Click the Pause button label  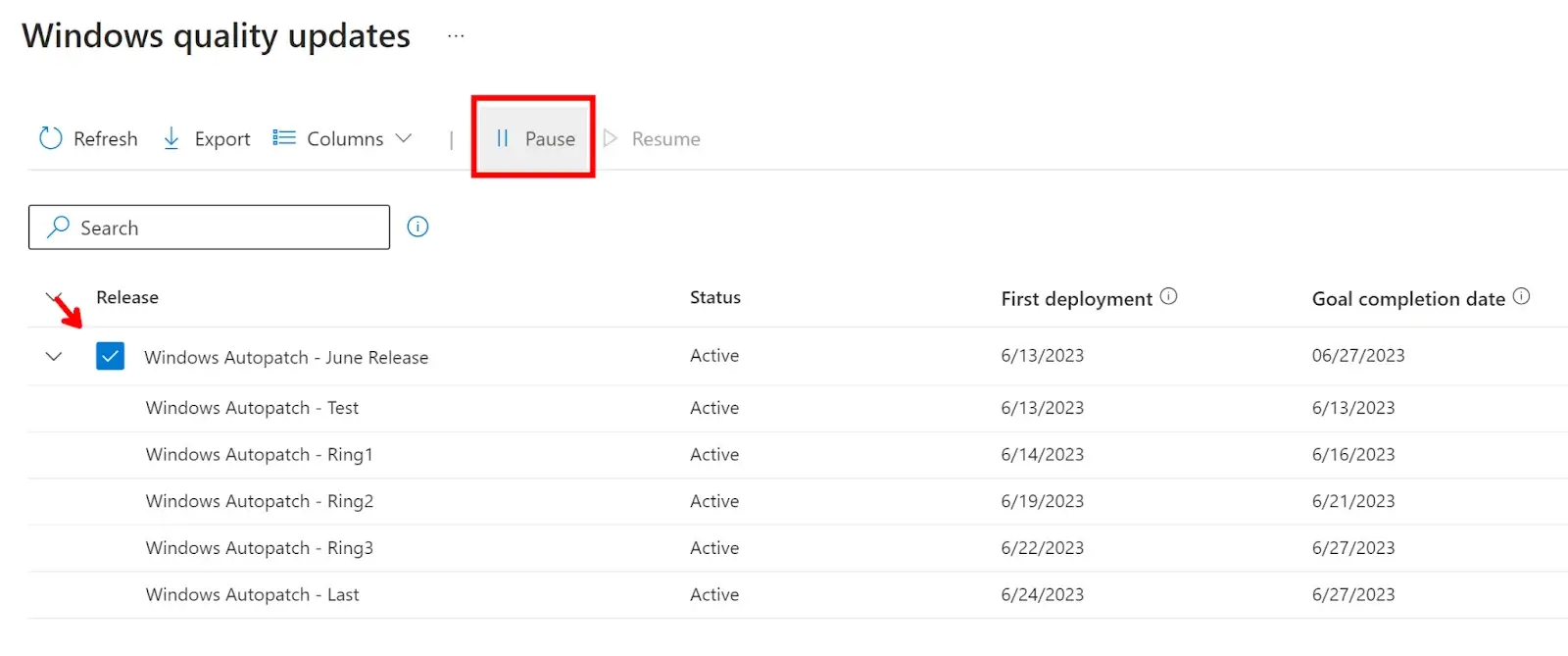click(550, 138)
